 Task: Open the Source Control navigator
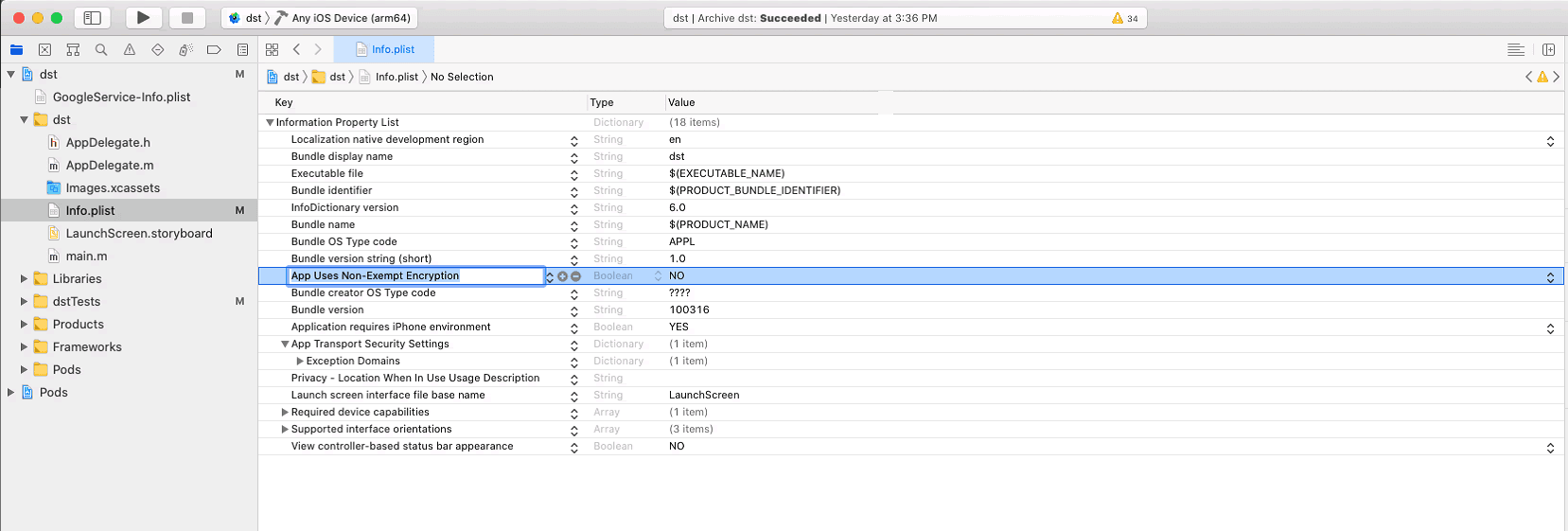[44, 50]
